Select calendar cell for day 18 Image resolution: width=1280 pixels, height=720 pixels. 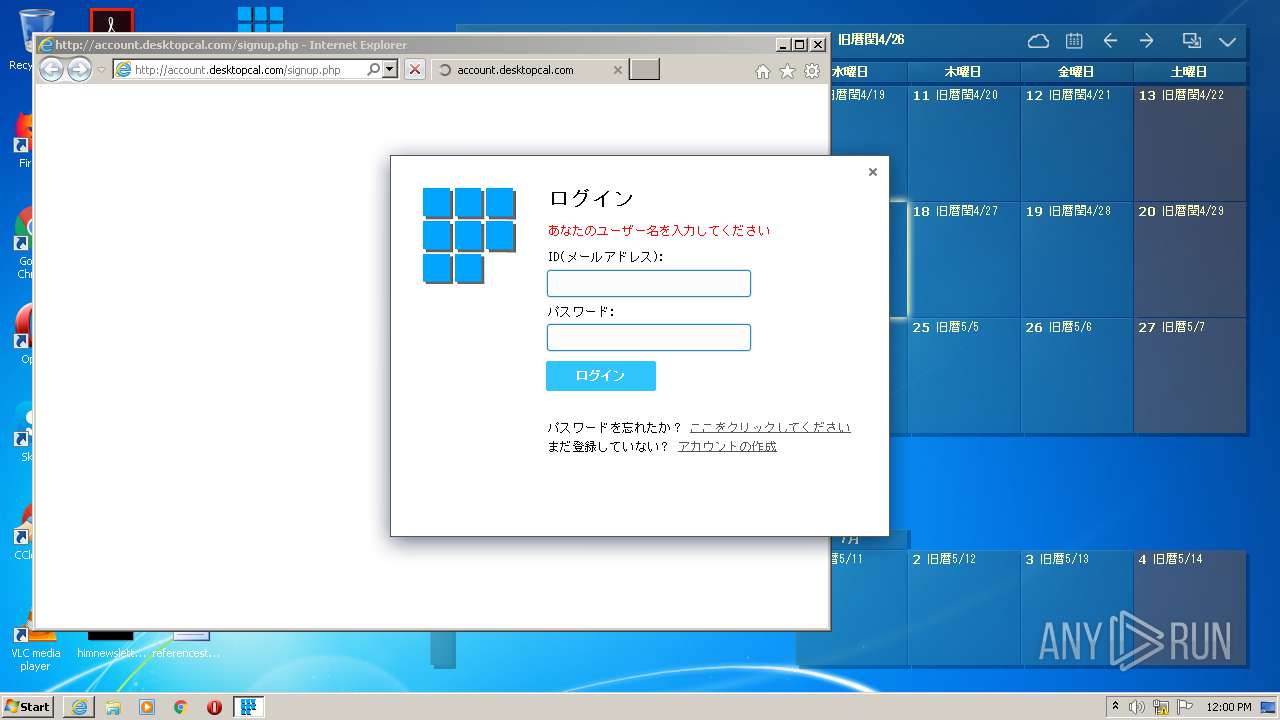[x=964, y=259]
